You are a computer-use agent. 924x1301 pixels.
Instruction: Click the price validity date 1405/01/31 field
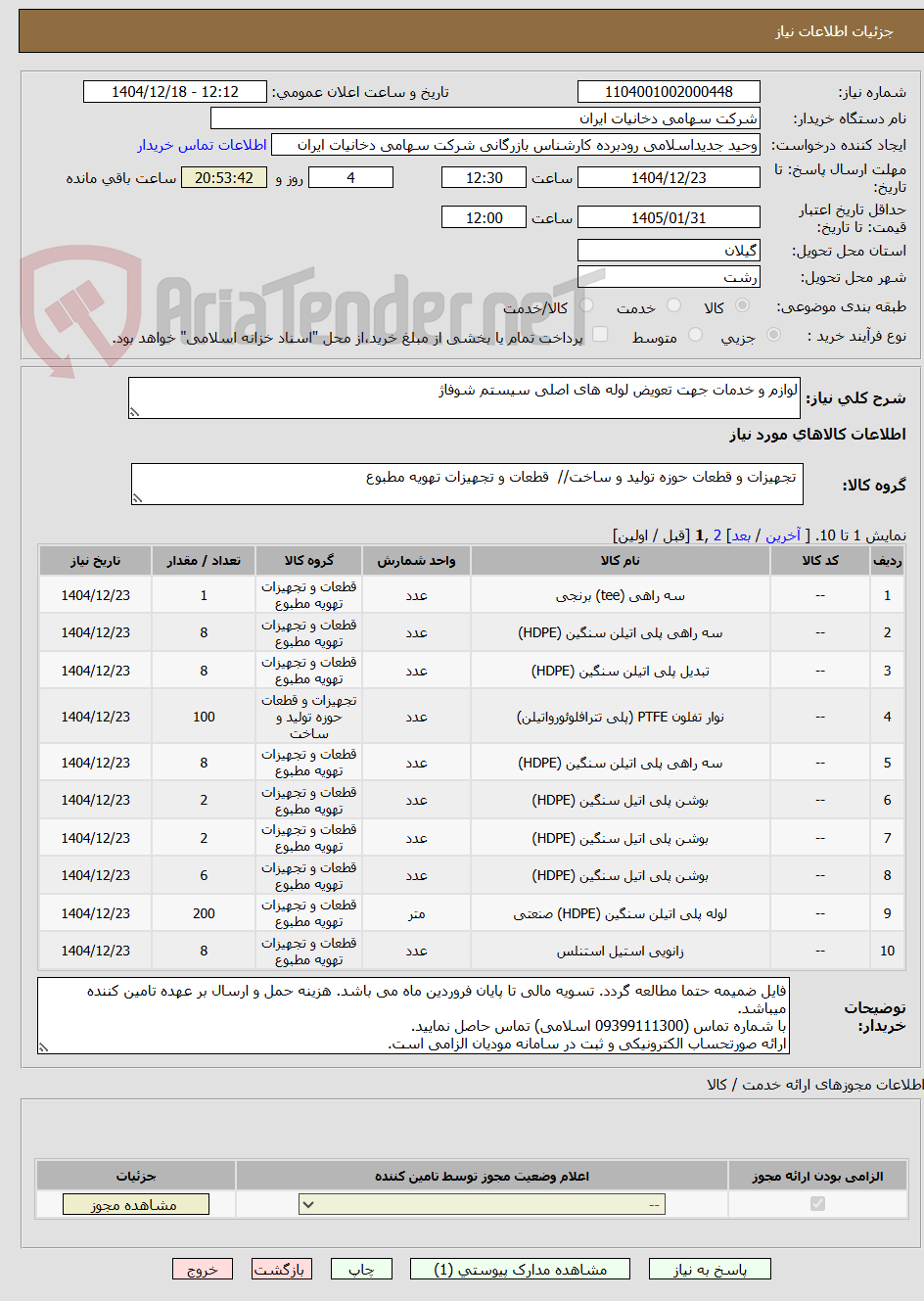(669, 218)
